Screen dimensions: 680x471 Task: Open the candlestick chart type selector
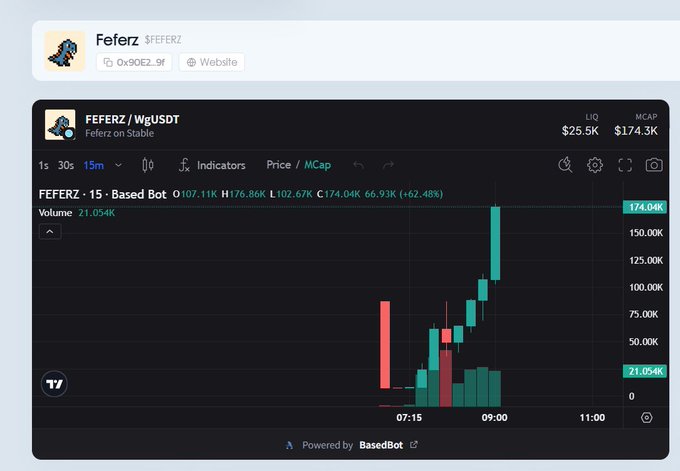(x=148, y=165)
